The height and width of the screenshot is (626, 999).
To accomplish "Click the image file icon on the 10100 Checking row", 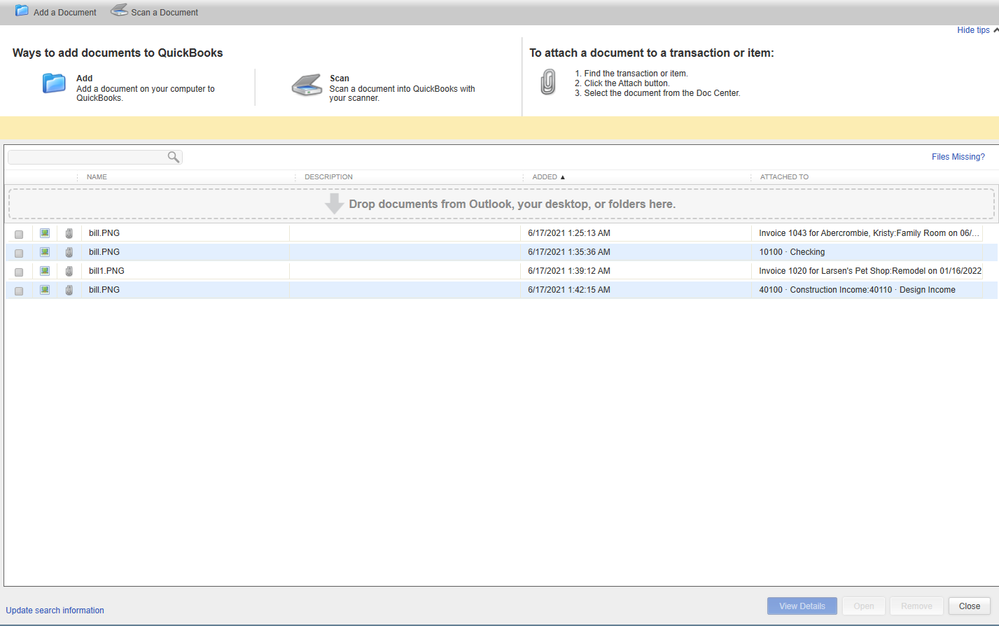I will [45, 252].
